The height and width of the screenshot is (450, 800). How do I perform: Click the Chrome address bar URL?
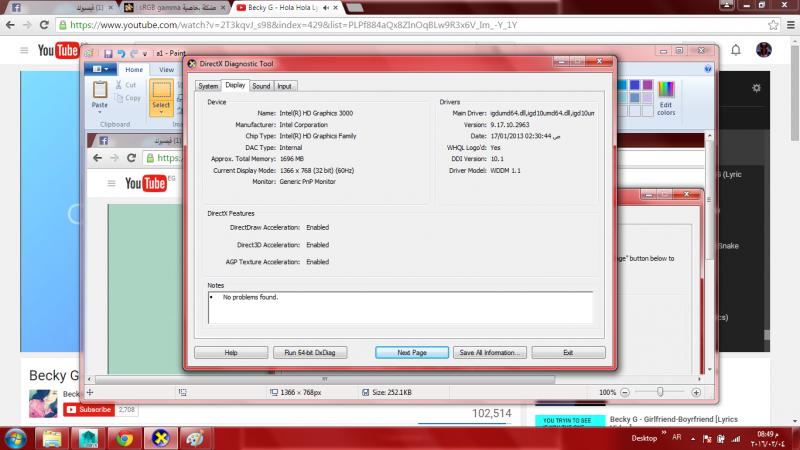[x=293, y=25]
